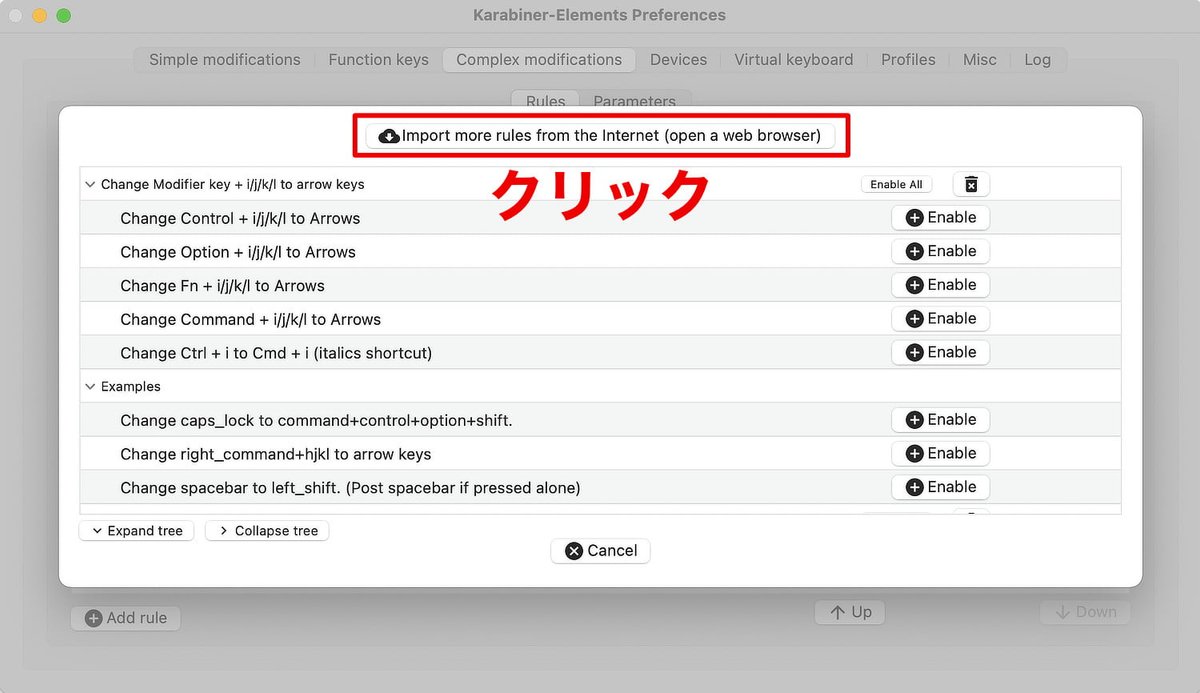This screenshot has width=1200, height=693.
Task: Click the Enable All button
Action: [896, 184]
